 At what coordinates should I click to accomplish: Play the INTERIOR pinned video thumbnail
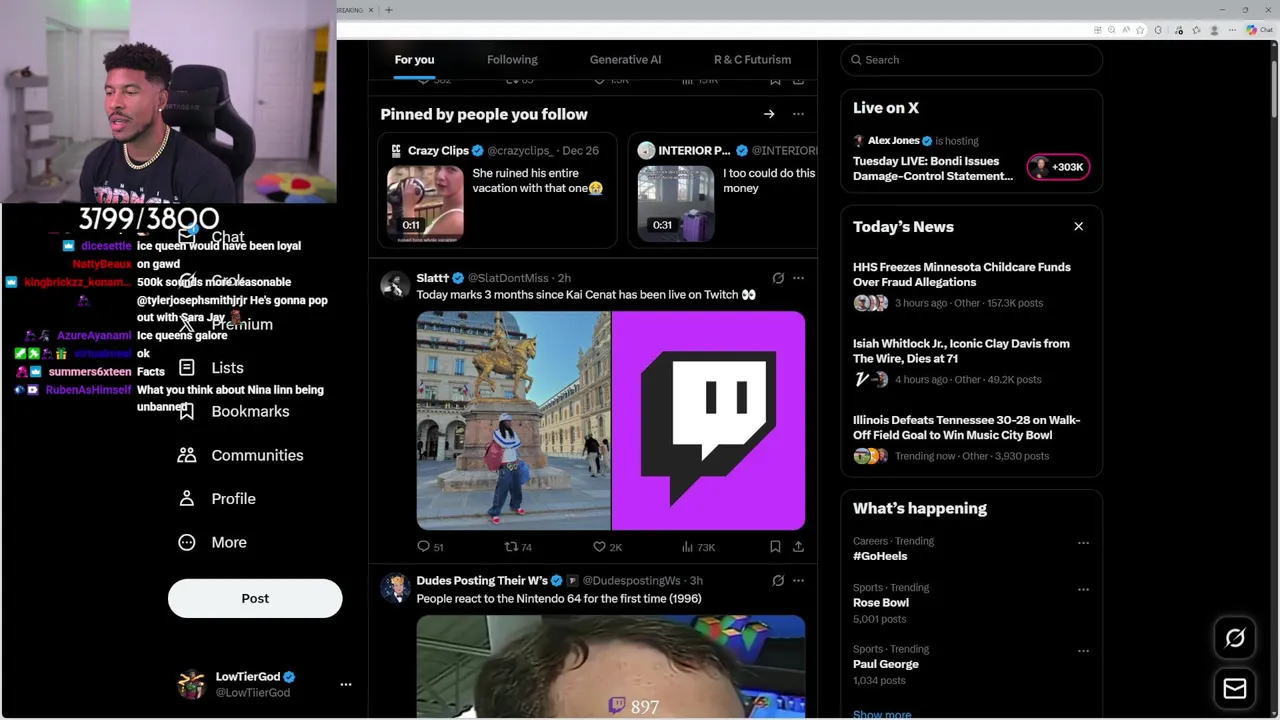click(676, 202)
